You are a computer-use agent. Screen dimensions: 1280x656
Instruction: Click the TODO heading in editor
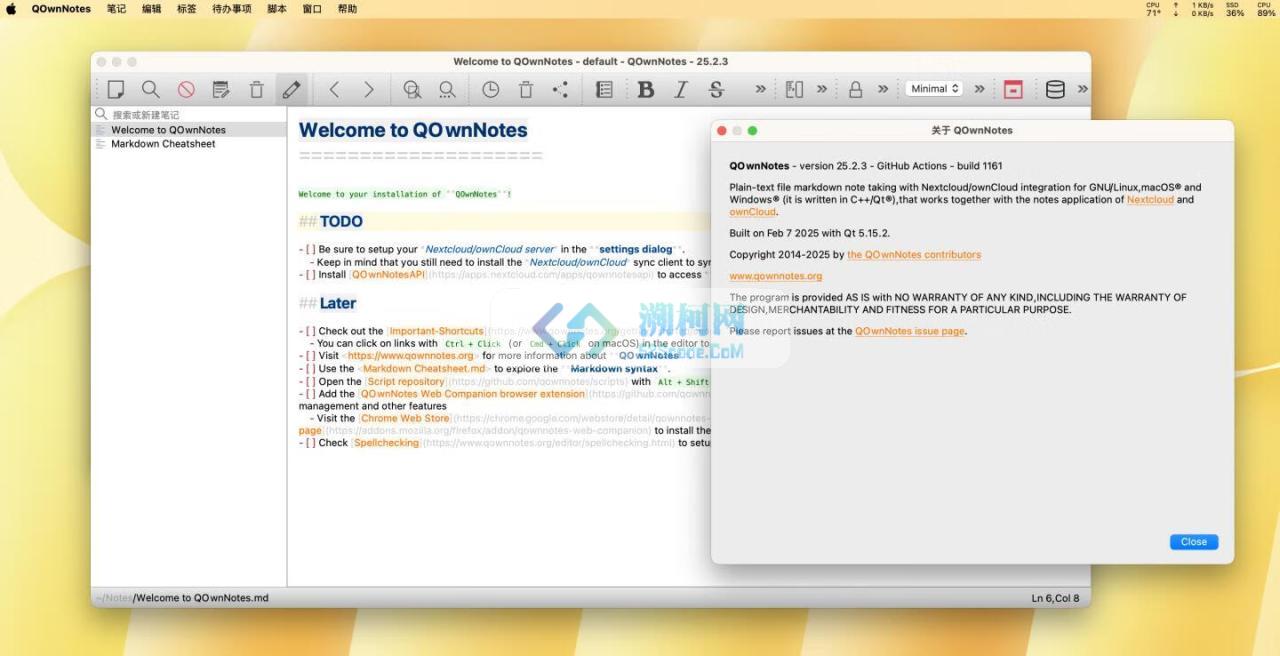pyautogui.click(x=341, y=222)
